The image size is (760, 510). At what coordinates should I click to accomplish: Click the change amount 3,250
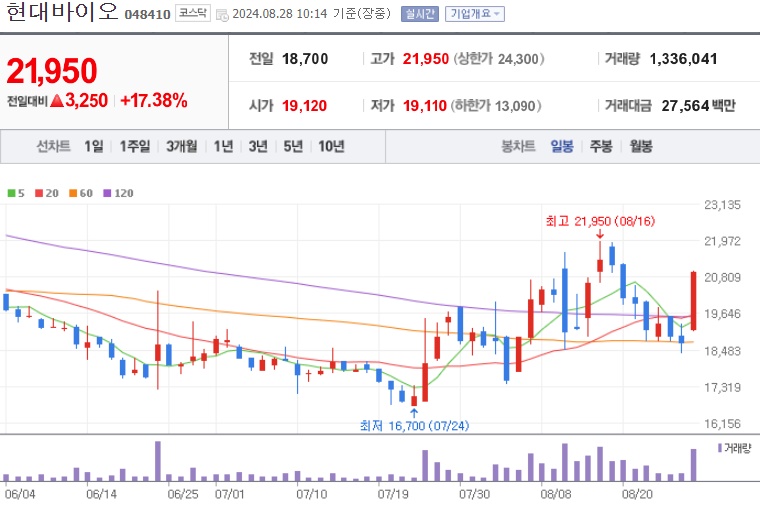[x=86, y=100]
